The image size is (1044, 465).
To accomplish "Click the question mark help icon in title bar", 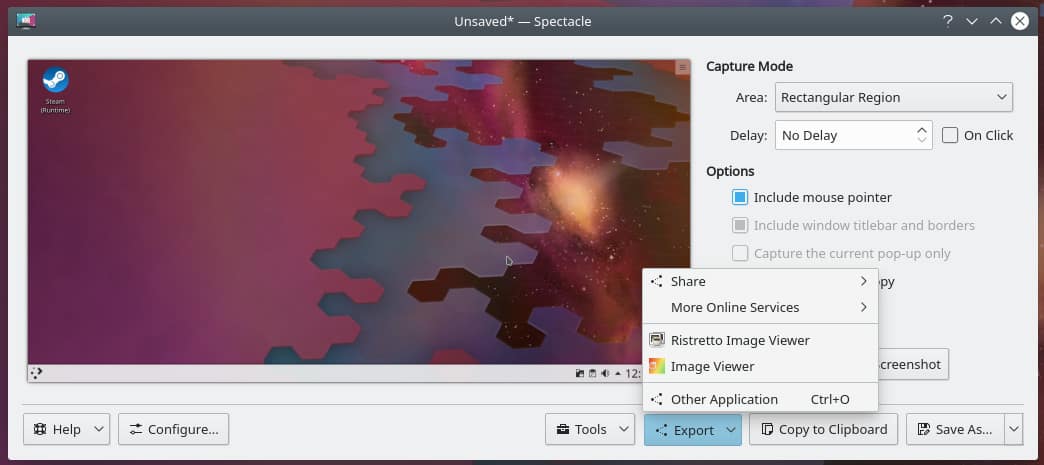I will click(947, 21).
